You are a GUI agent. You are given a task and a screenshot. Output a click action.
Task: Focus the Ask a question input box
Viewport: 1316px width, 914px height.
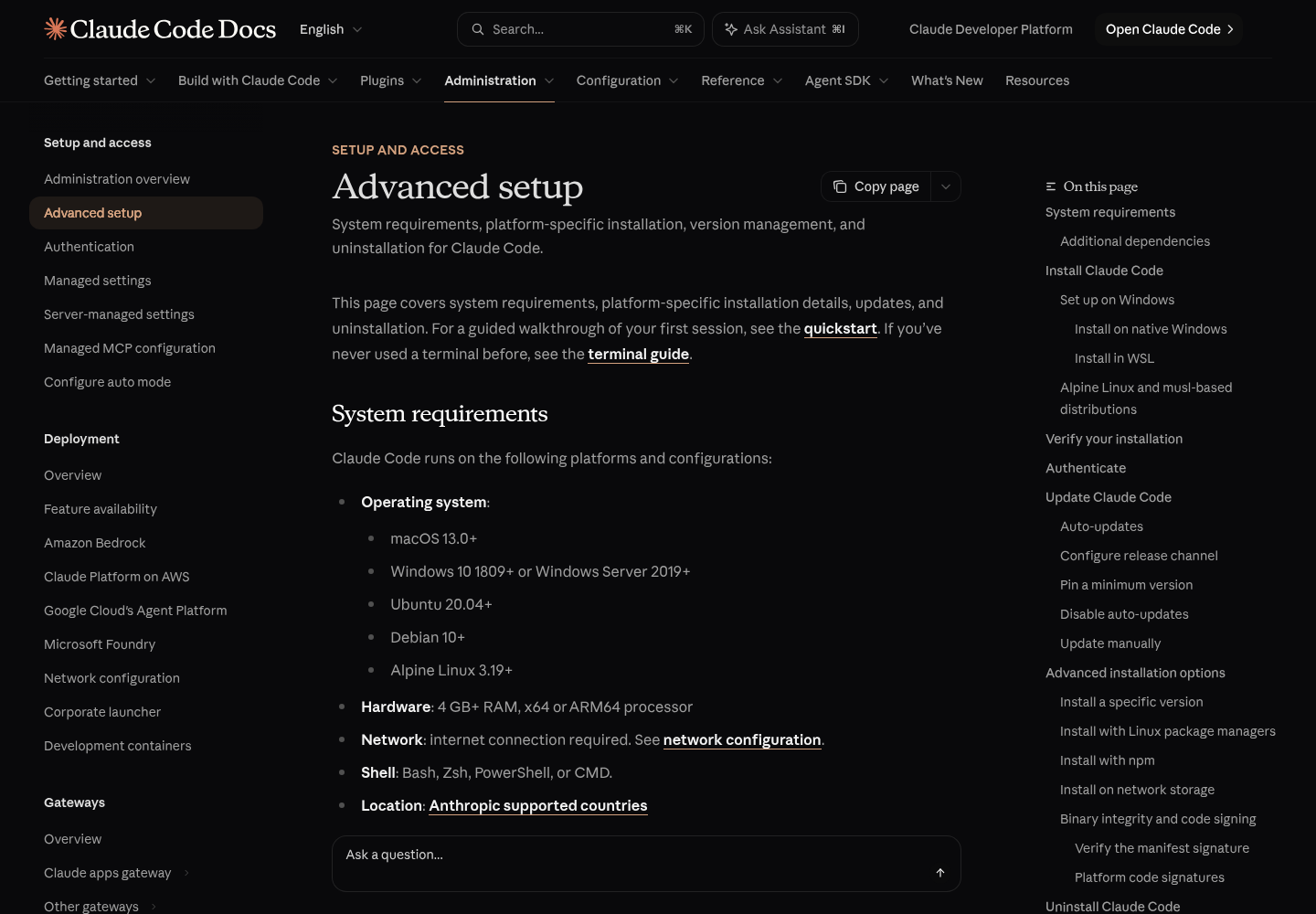click(646, 864)
